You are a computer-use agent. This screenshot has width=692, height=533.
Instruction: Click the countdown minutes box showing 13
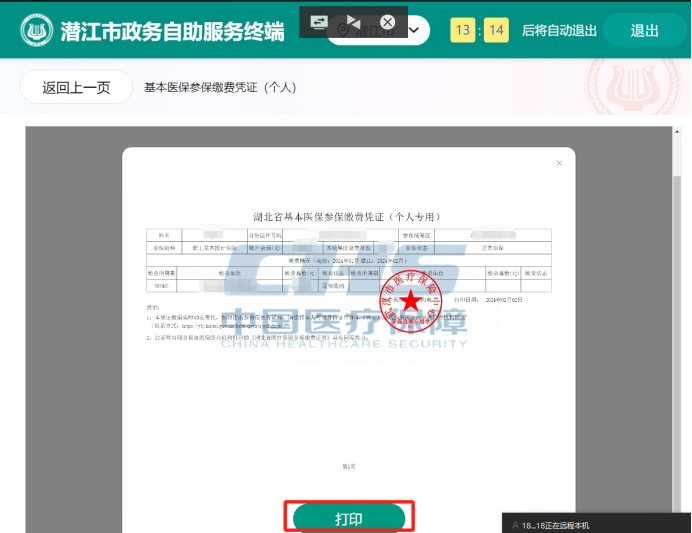tap(463, 30)
